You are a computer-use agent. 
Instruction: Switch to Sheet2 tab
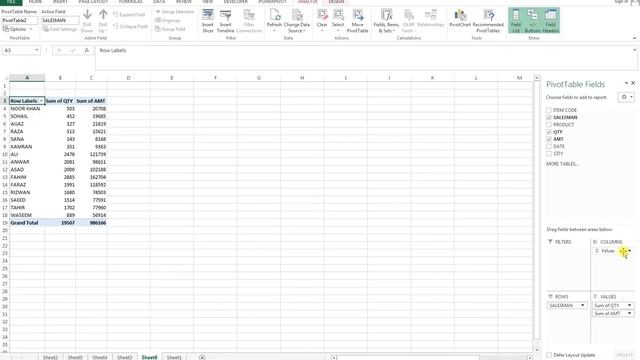[50, 357]
